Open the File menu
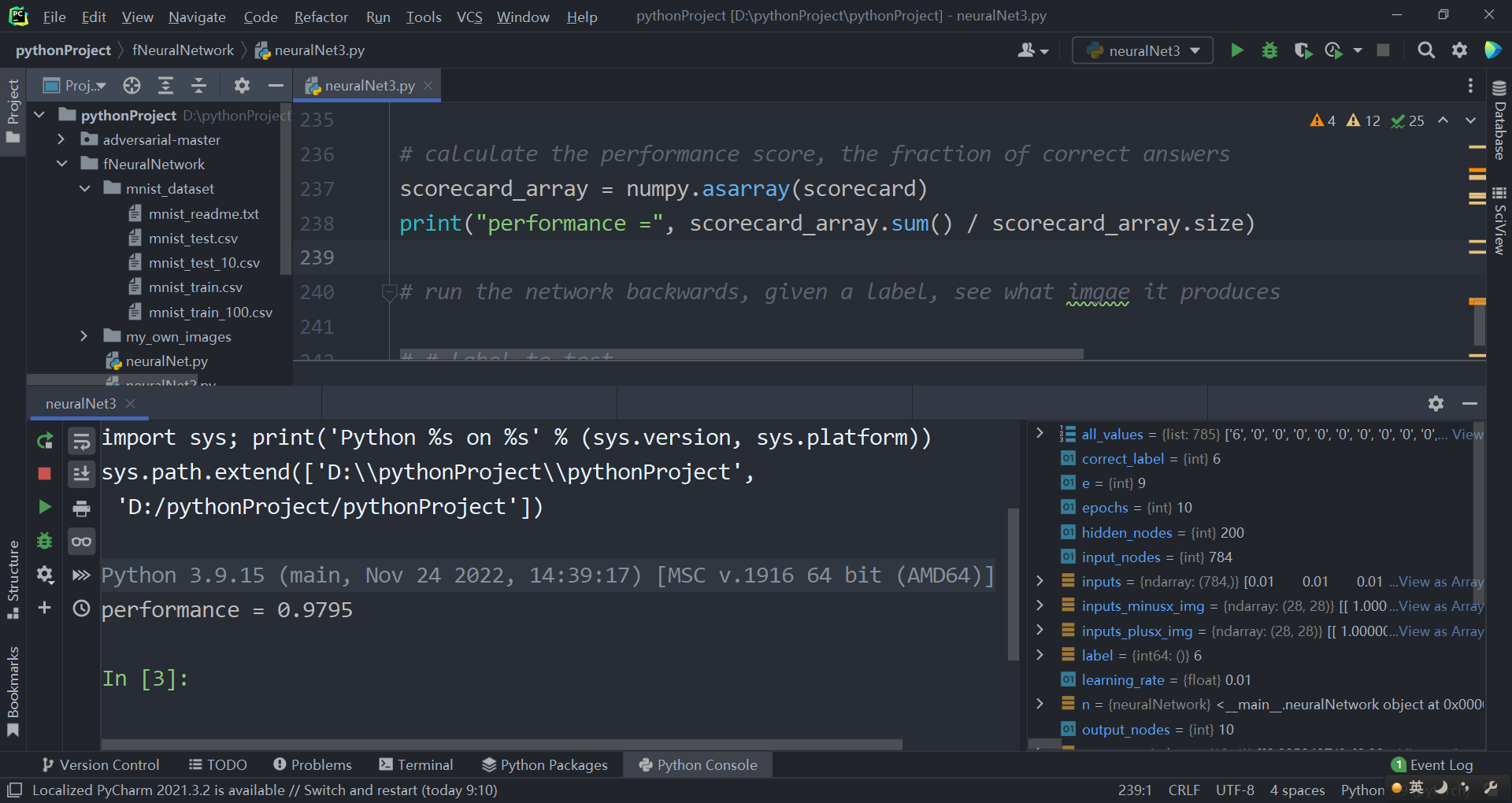The height and width of the screenshot is (803, 1512). [x=54, y=17]
